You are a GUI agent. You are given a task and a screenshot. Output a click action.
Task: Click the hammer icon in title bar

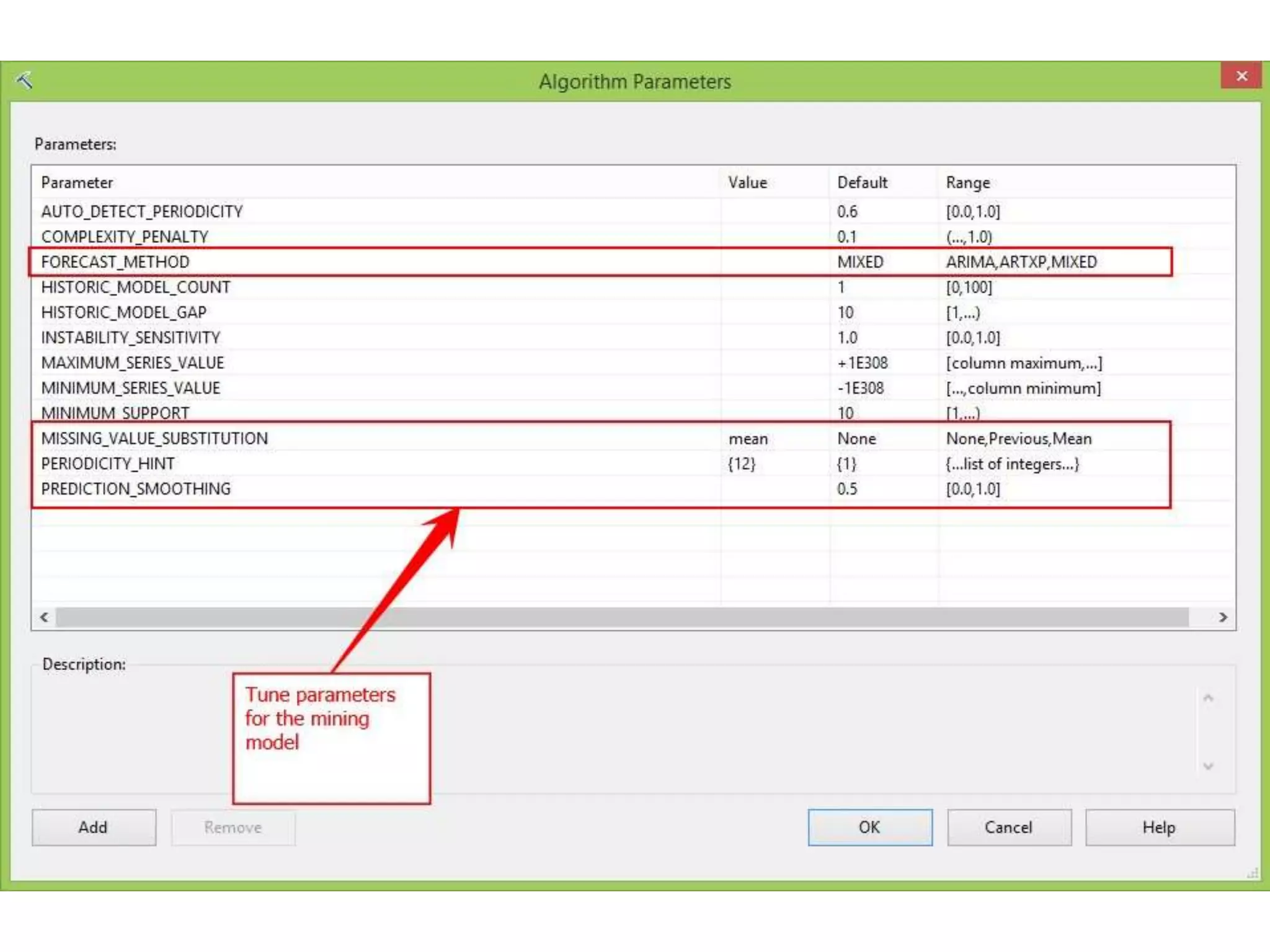[x=25, y=80]
